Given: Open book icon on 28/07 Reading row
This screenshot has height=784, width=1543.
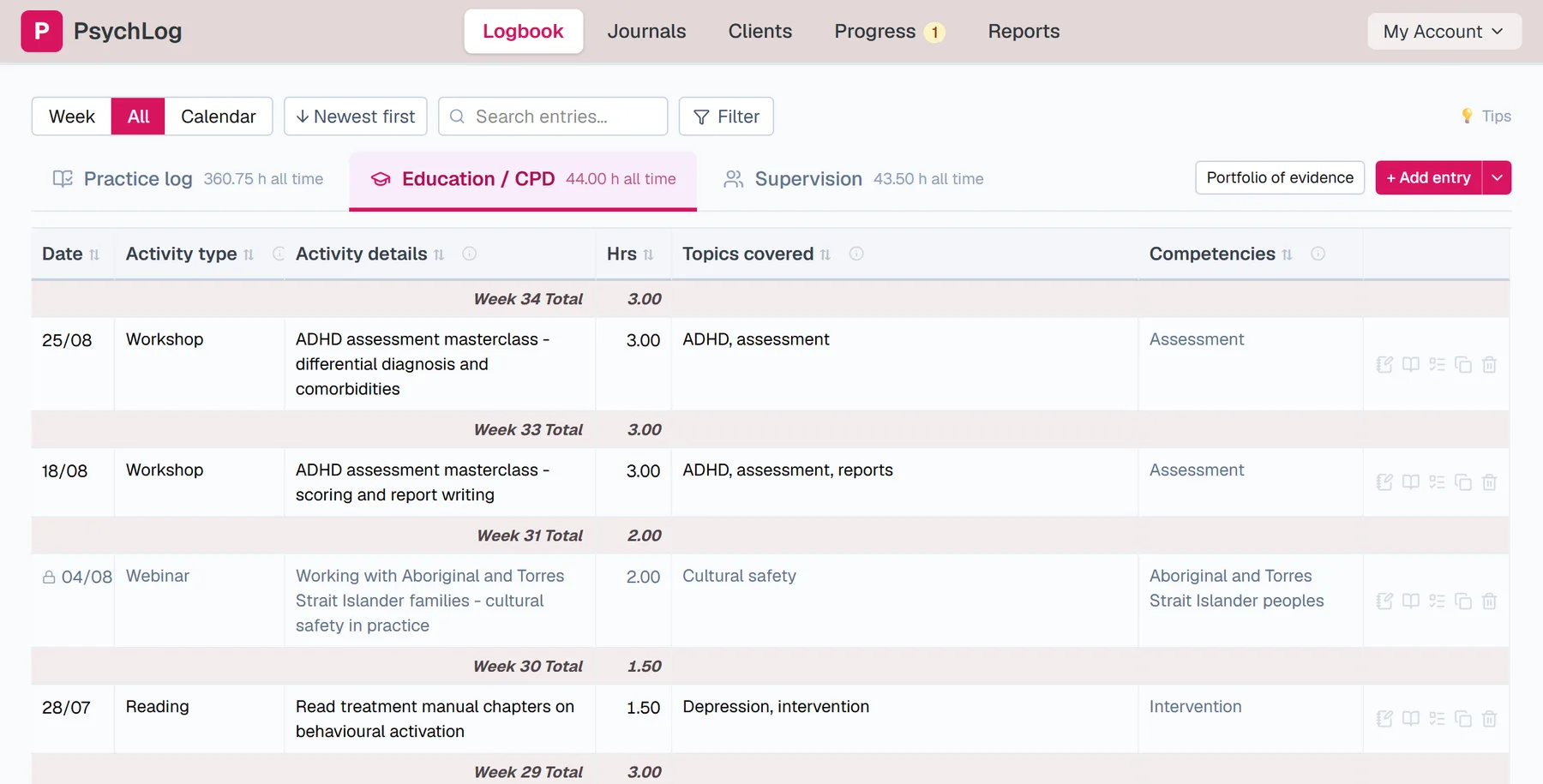Looking at the screenshot, I should click(1411, 719).
